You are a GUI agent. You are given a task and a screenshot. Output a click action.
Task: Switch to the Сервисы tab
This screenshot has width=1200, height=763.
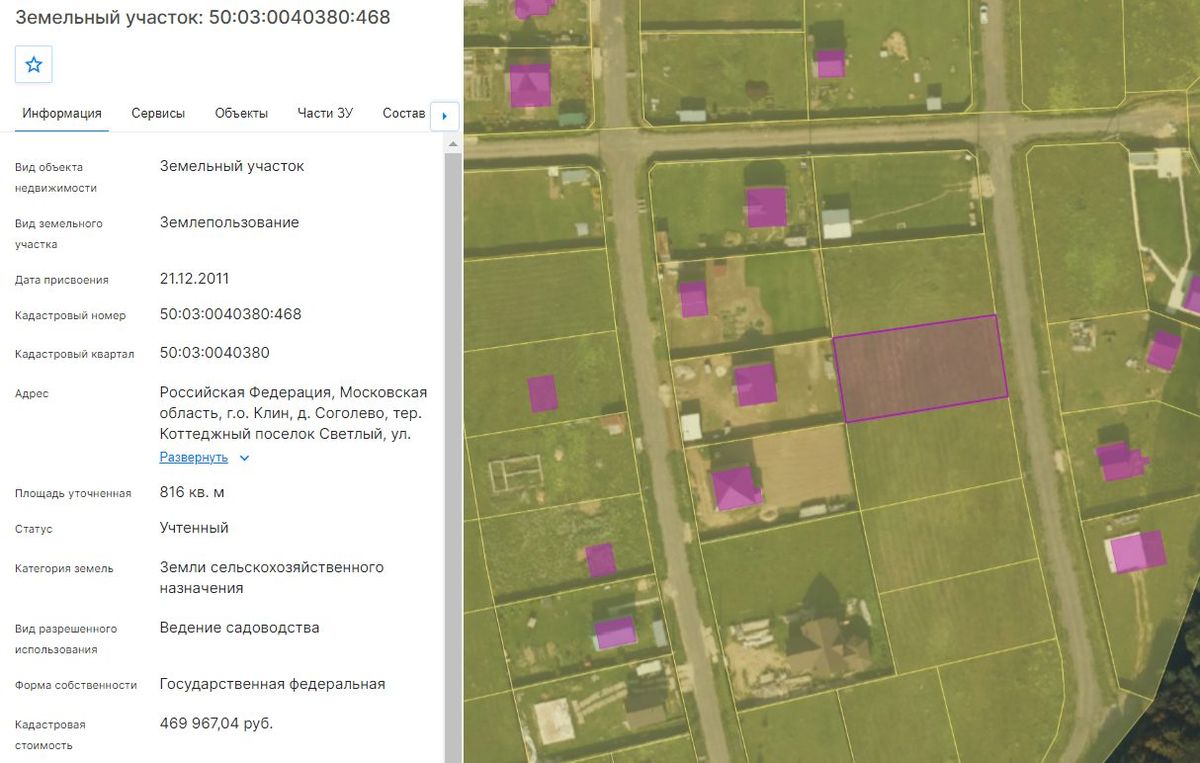158,113
